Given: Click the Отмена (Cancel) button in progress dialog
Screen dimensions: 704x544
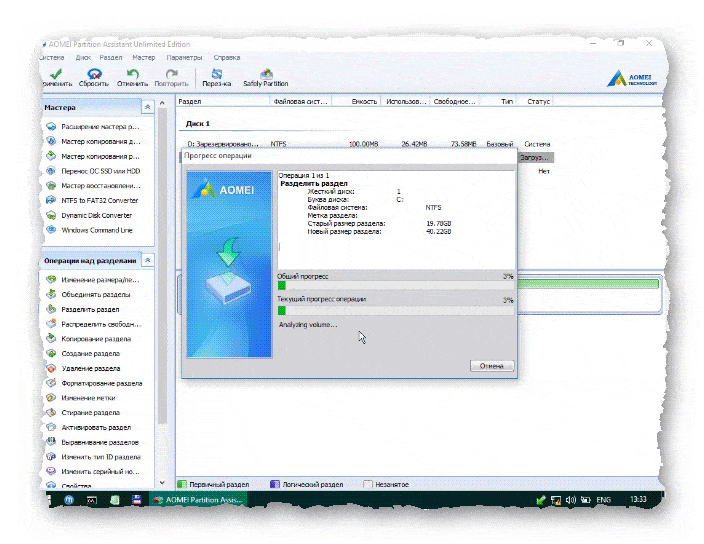Looking at the screenshot, I should pos(491,366).
